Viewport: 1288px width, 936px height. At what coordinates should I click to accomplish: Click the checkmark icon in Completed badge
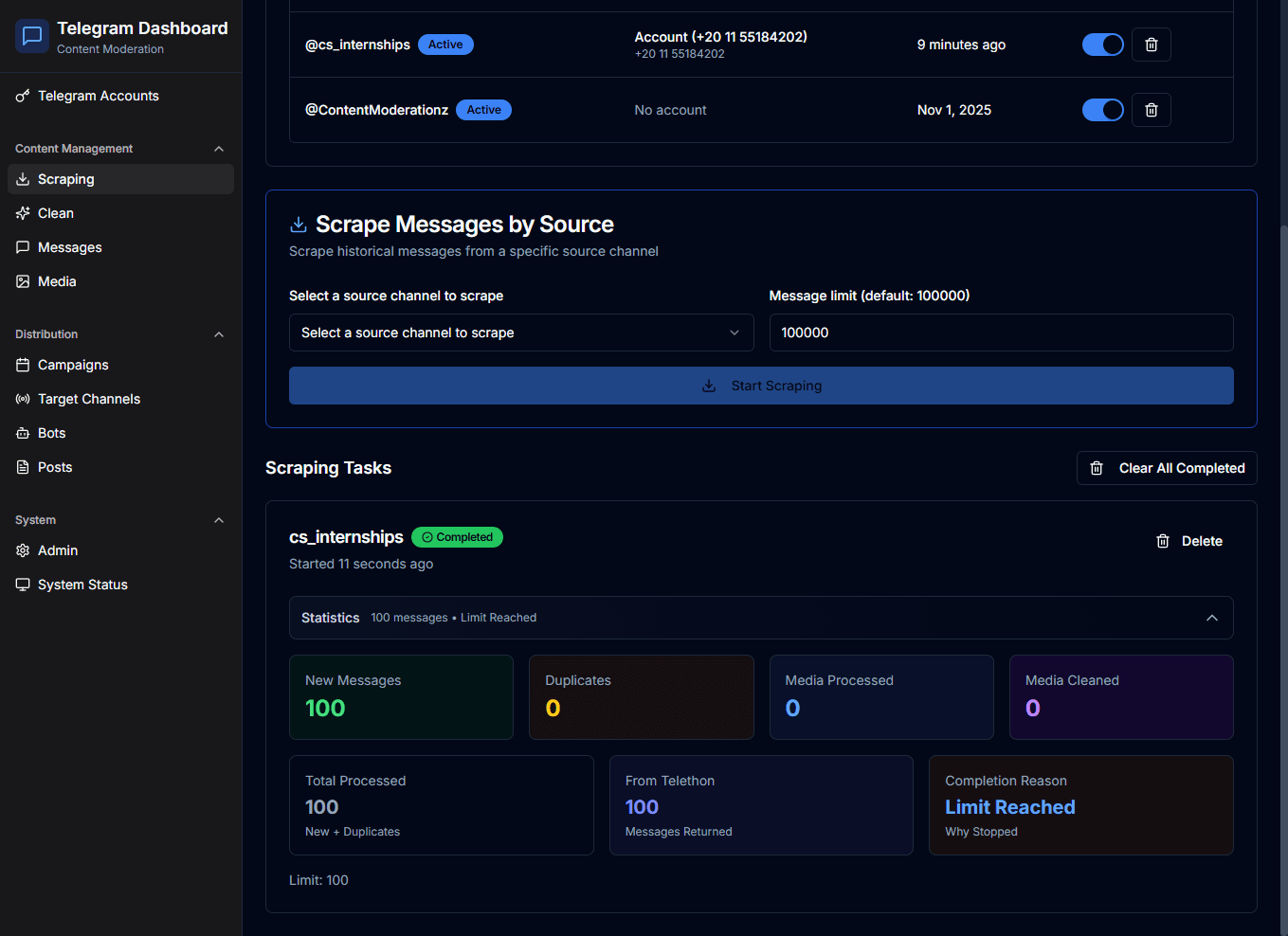(427, 537)
